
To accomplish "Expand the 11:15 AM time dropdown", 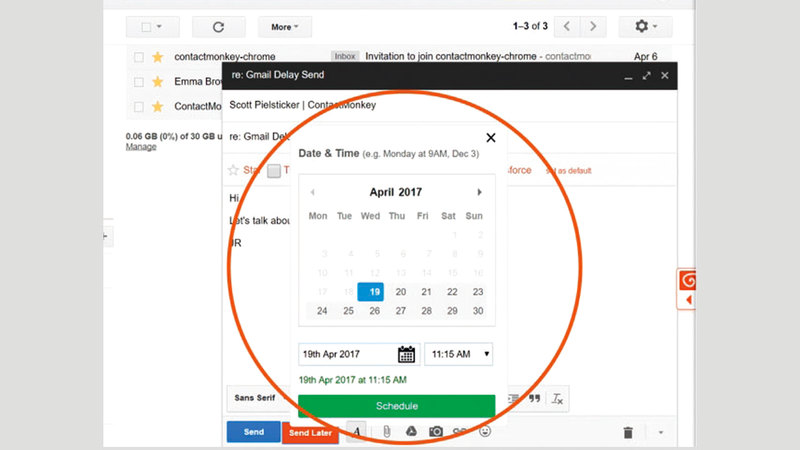I will click(x=459, y=354).
